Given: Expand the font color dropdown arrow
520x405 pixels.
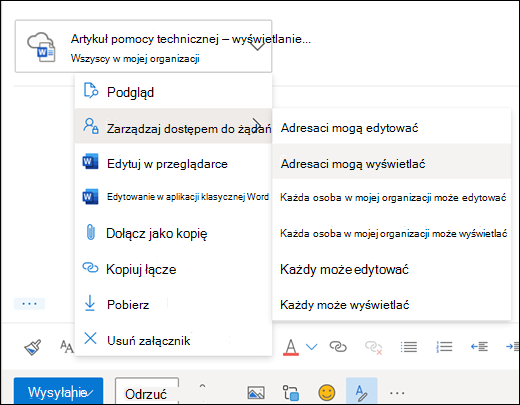Looking at the screenshot, I should coord(311,347).
